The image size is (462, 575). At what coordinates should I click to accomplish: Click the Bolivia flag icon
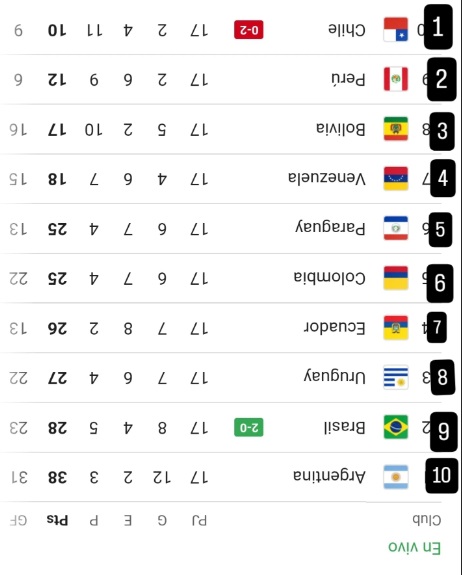[396, 129]
